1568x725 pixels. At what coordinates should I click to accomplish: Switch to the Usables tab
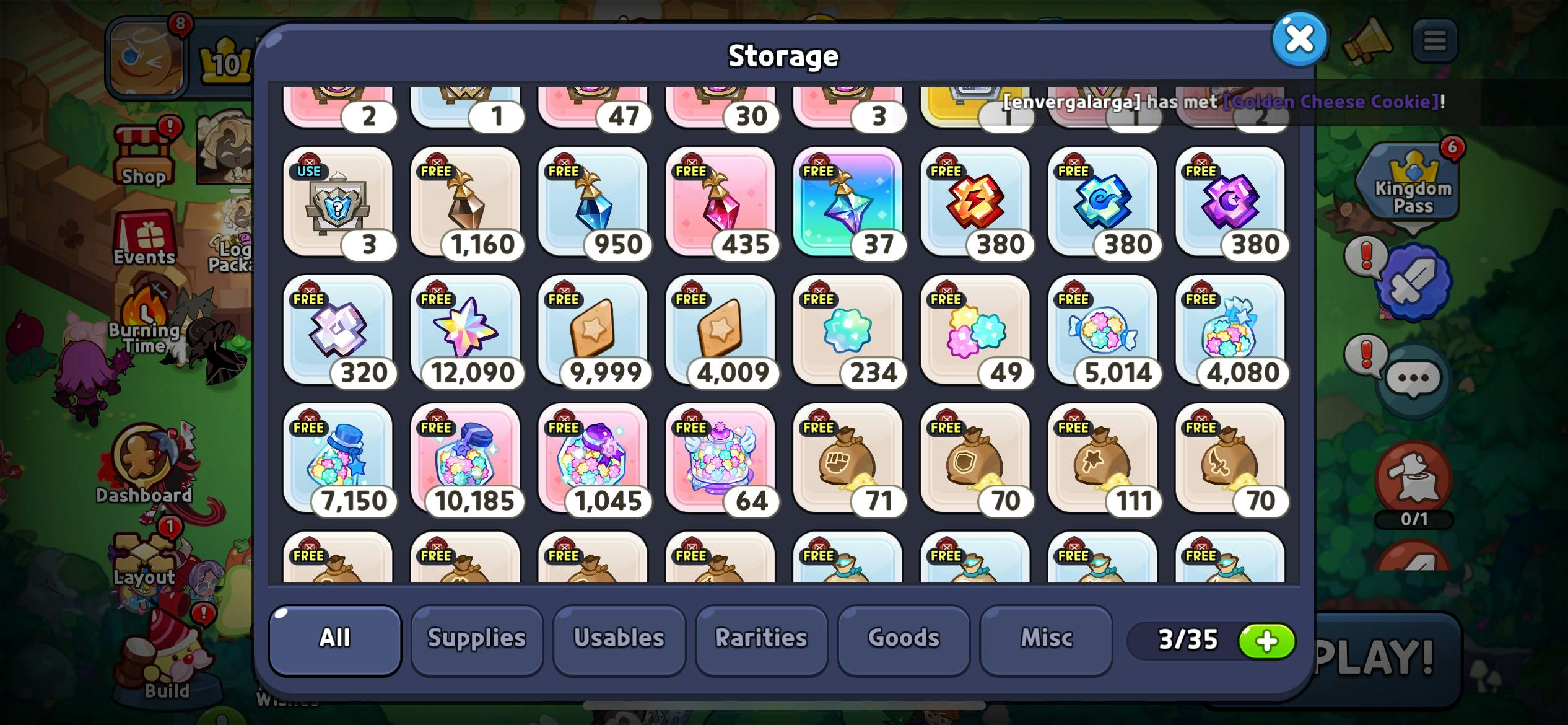(x=619, y=639)
